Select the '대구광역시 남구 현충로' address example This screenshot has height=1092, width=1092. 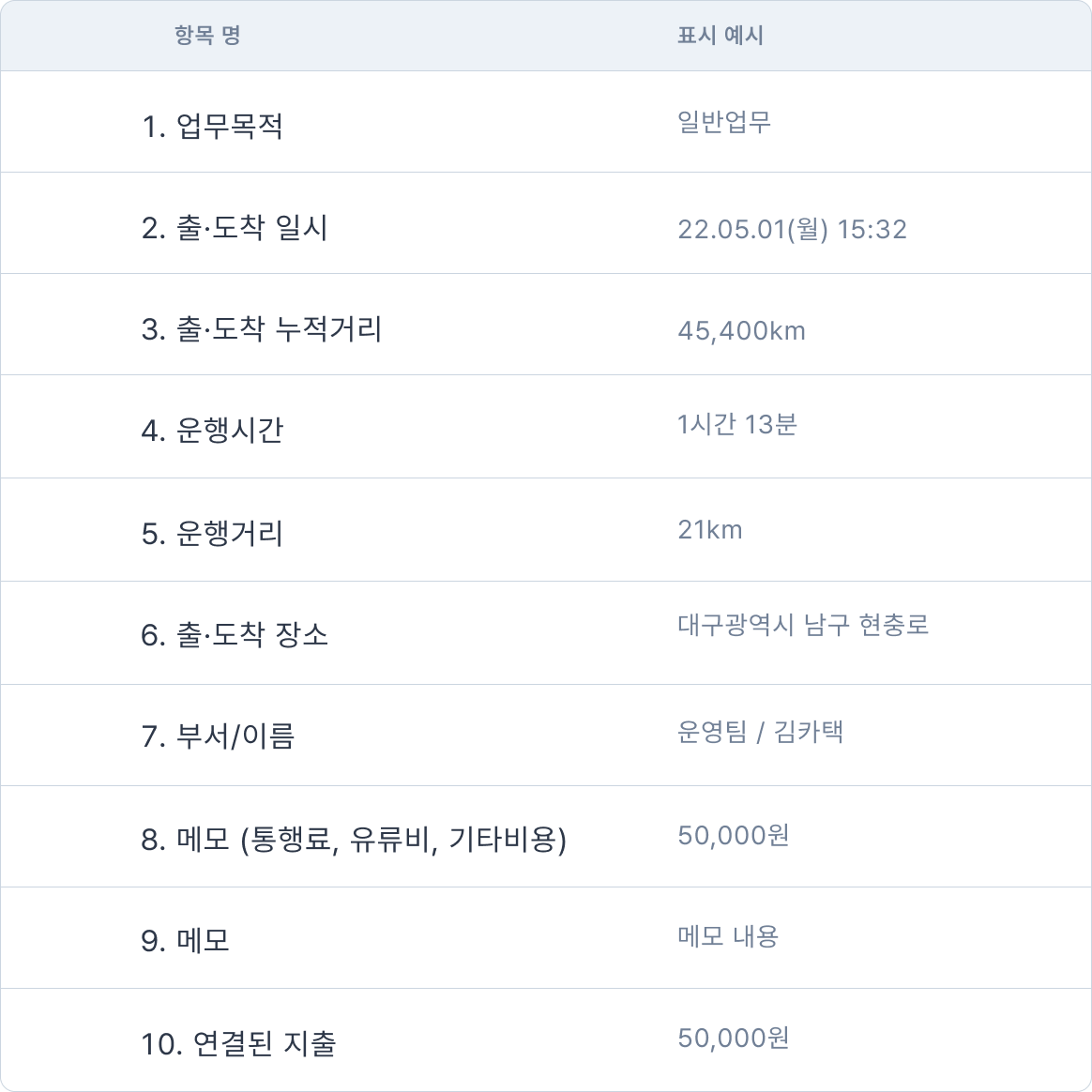(803, 626)
